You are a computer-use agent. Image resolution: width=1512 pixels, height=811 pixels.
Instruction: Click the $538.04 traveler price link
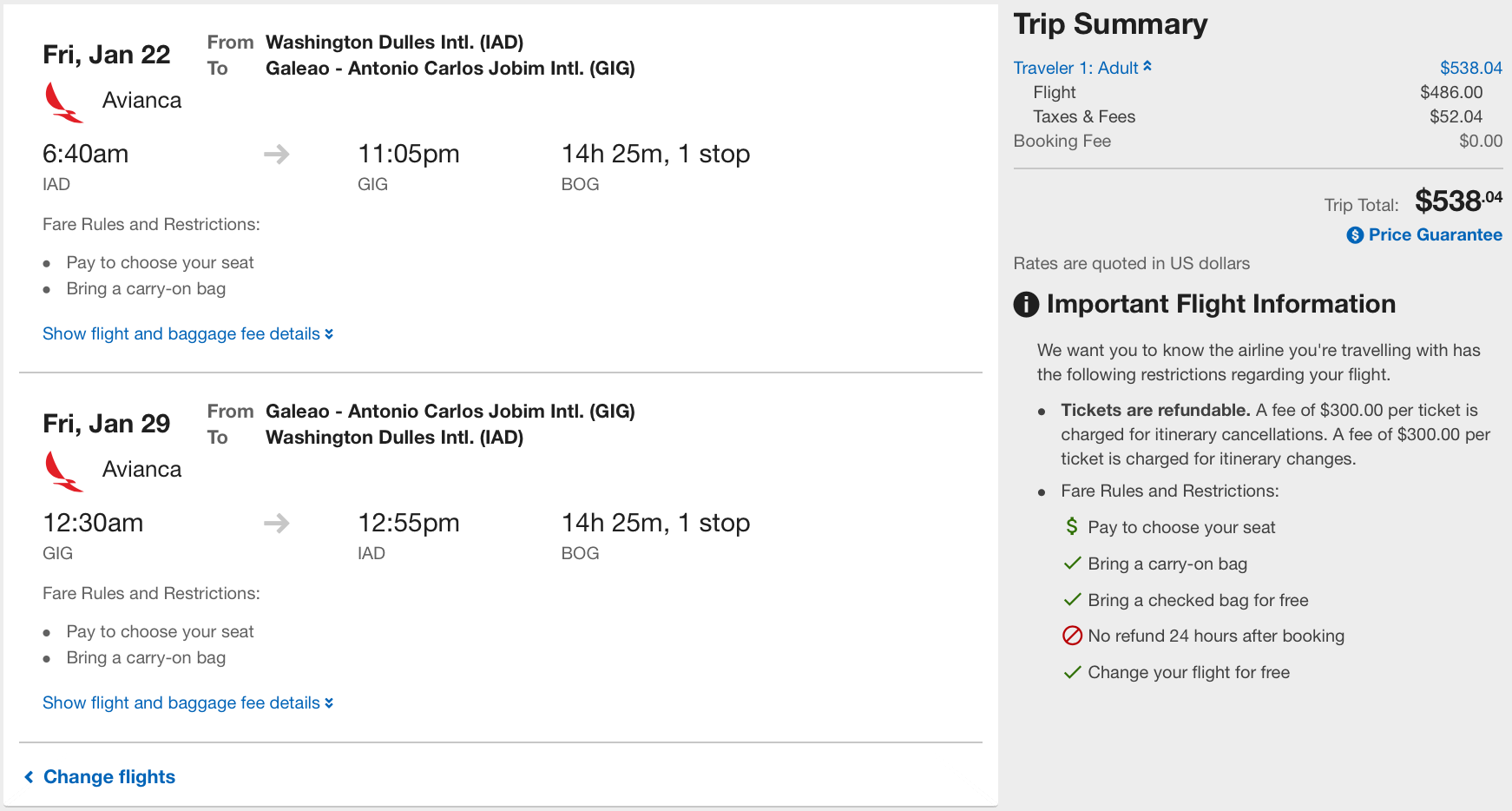[x=1470, y=68]
